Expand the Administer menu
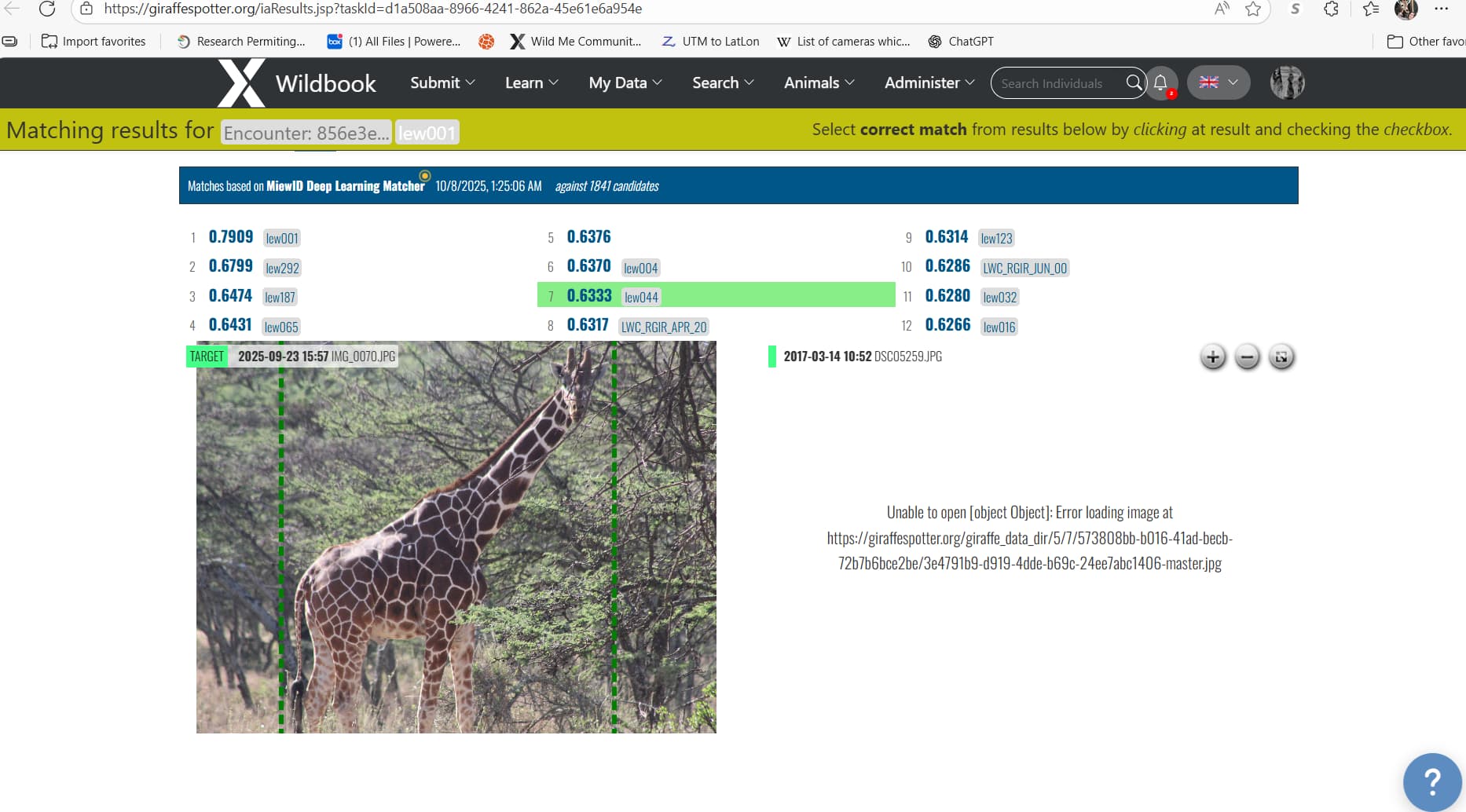Viewport: 1466px width, 812px height. pos(929,82)
